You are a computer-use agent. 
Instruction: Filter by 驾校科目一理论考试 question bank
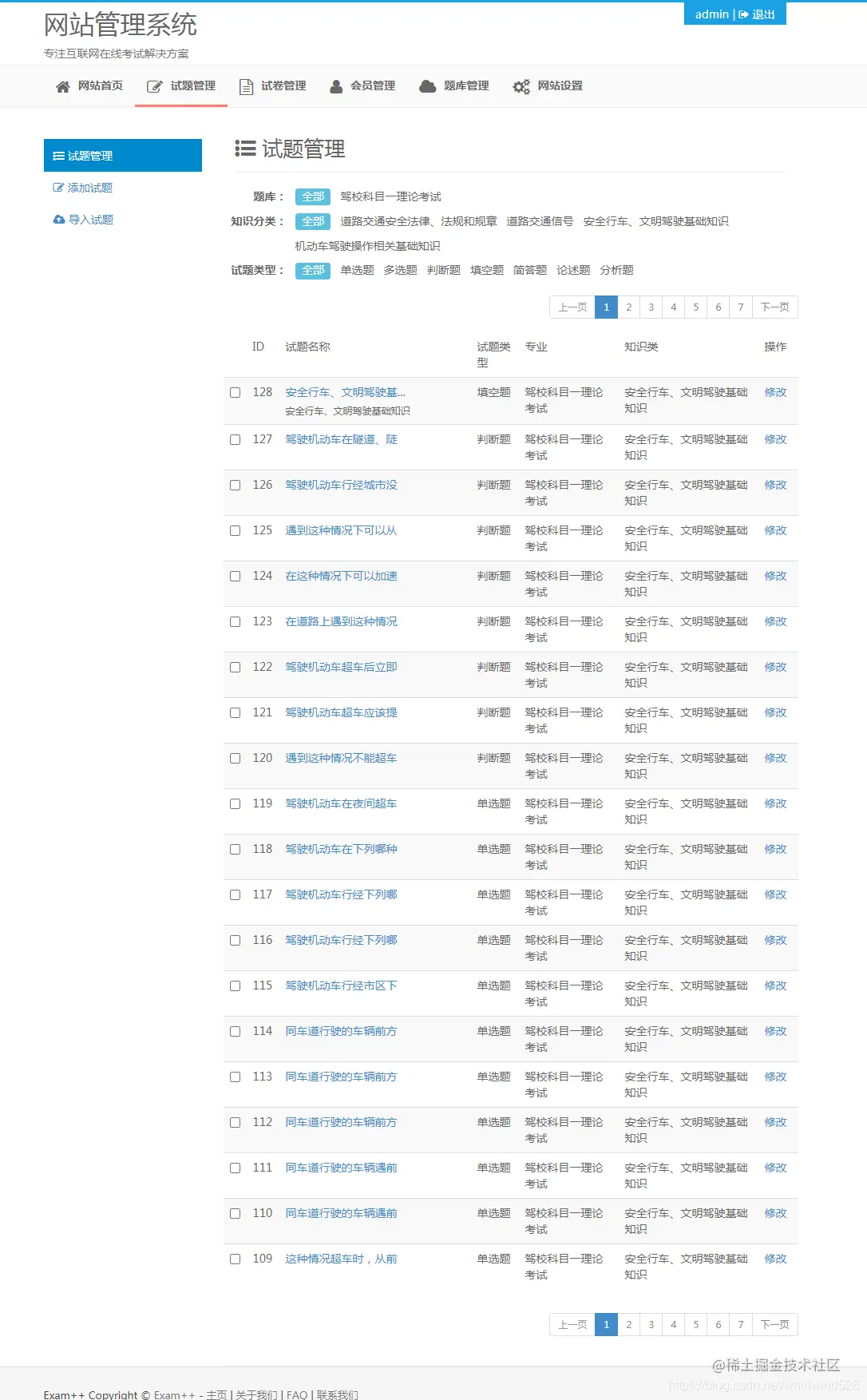(390, 196)
